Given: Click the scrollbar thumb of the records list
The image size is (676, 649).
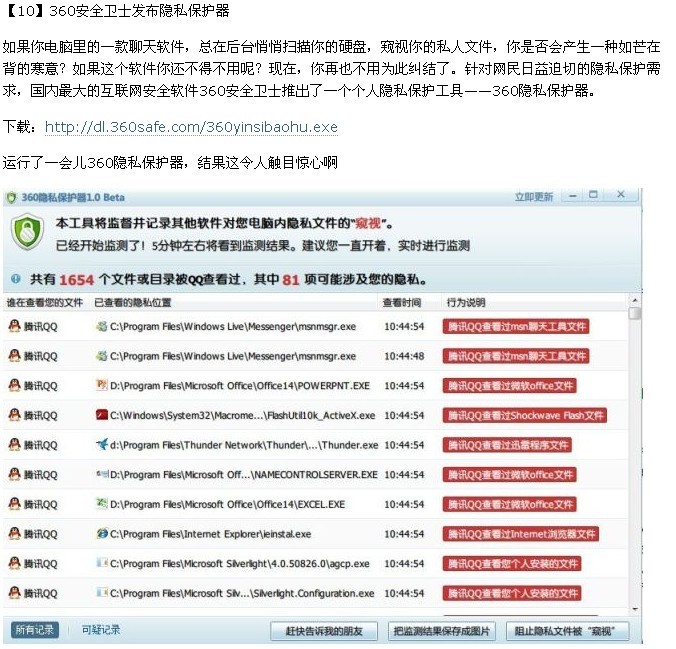Looking at the screenshot, I should 635,313.
